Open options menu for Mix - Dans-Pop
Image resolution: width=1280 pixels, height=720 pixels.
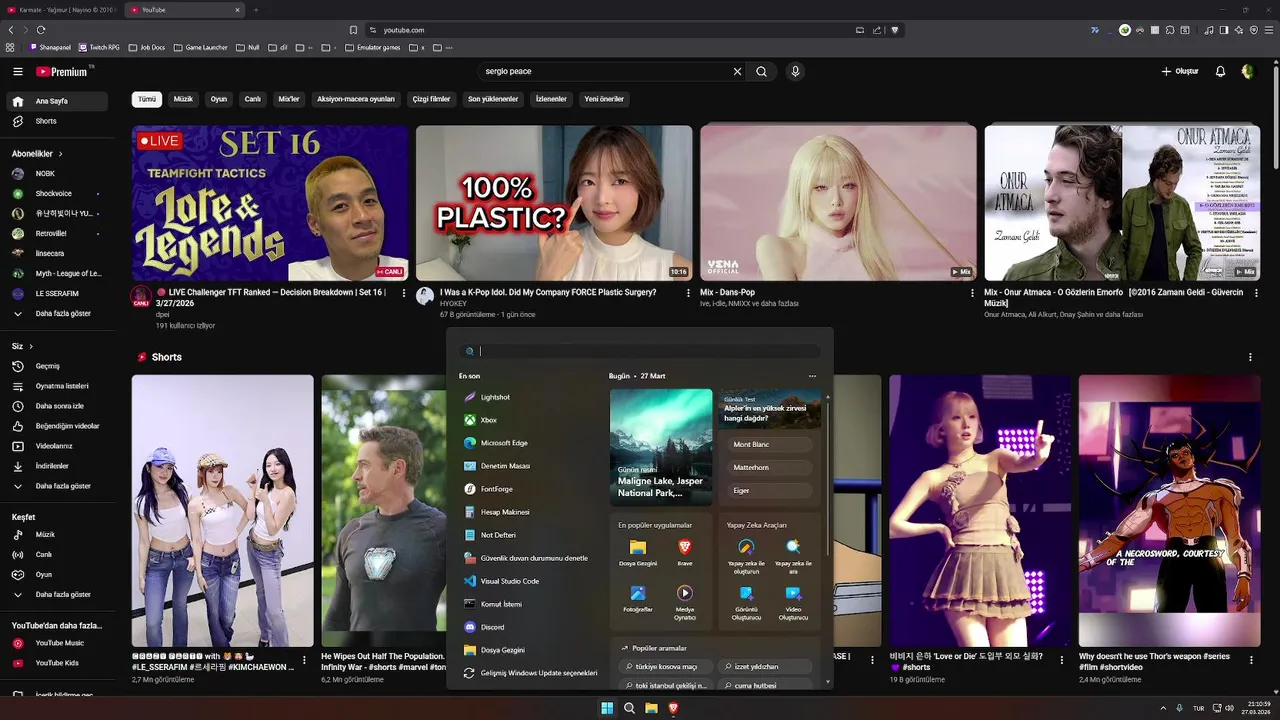click(972, 293)
